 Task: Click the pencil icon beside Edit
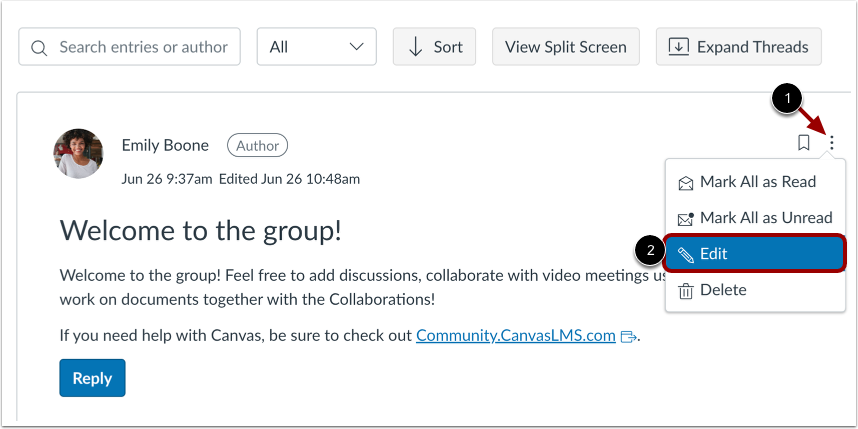686,254
